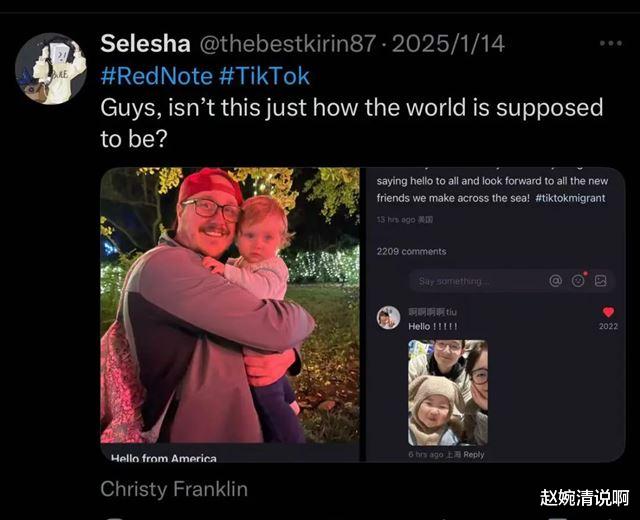Toggle the red heart like on the comment
This screenshot has height=520, width=640.
(x=608, y=313)
